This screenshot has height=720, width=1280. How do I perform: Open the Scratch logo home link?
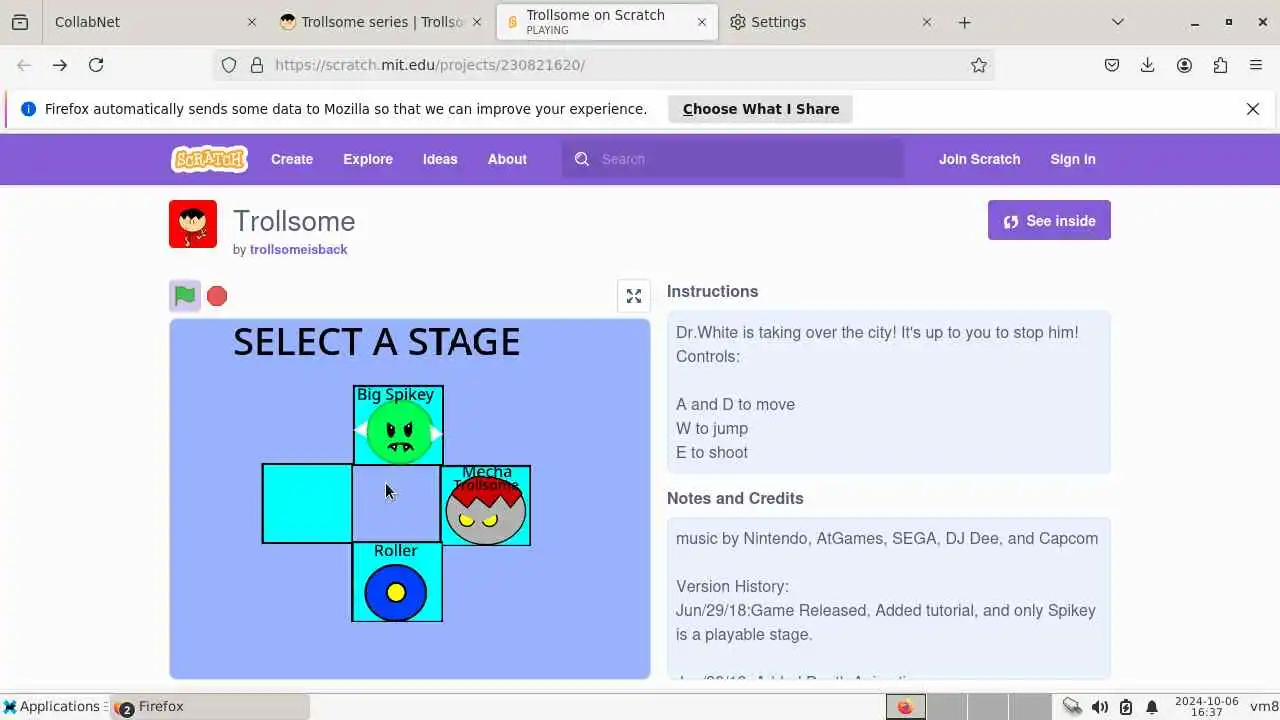point(209,159)
